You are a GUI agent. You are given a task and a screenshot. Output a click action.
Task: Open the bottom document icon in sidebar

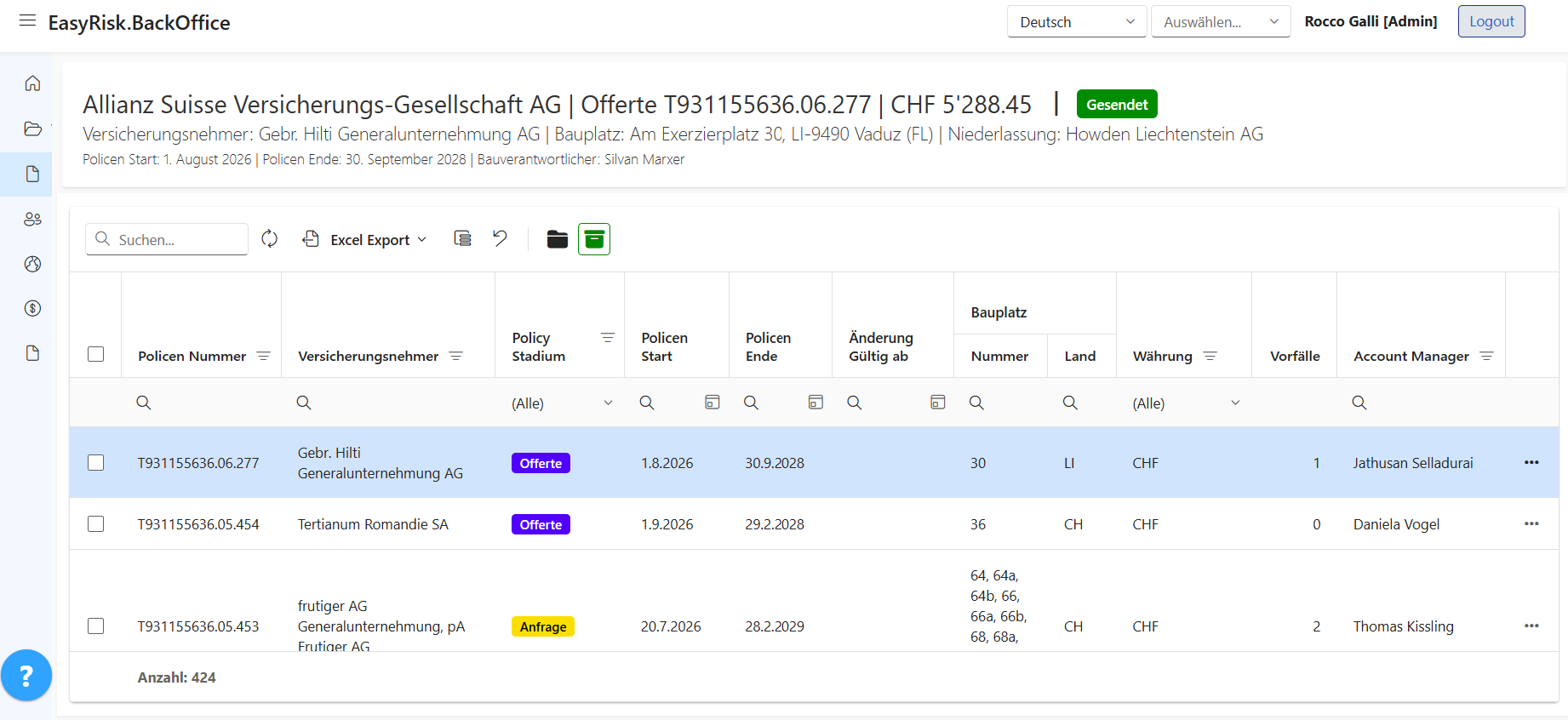coord(32,353)
